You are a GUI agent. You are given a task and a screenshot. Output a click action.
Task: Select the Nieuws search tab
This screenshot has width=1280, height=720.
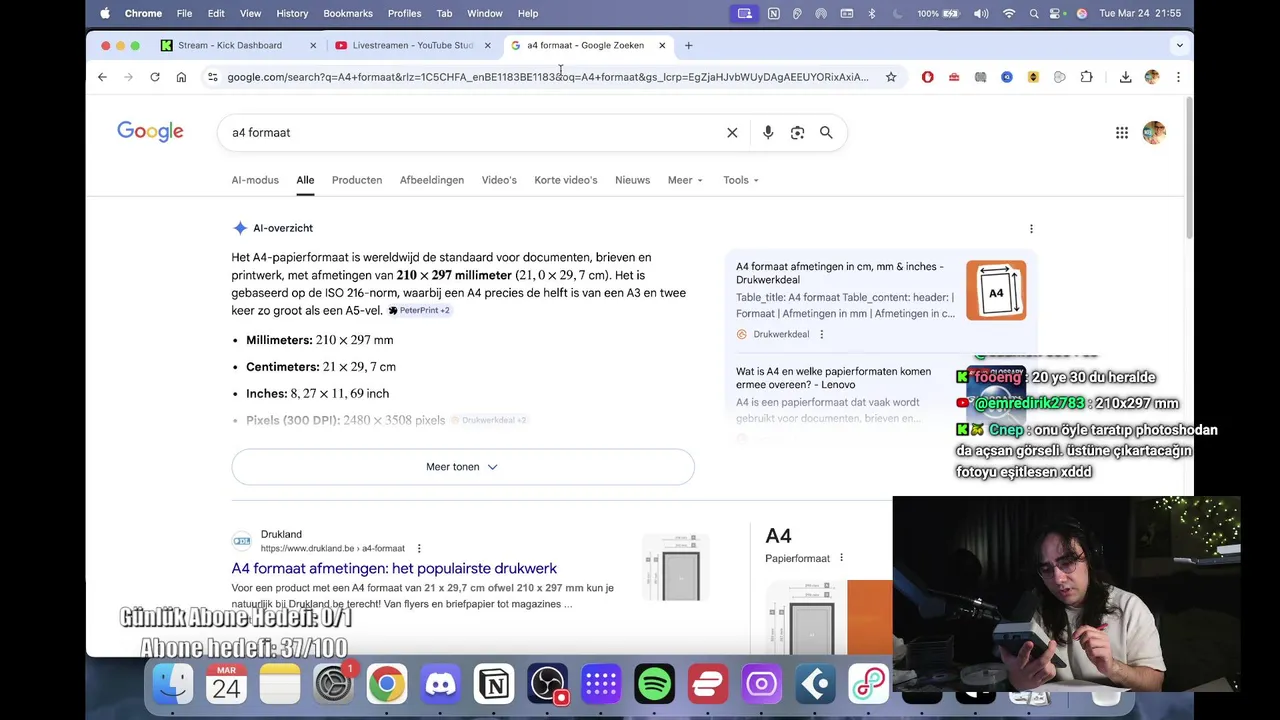[x=632, y=180]
